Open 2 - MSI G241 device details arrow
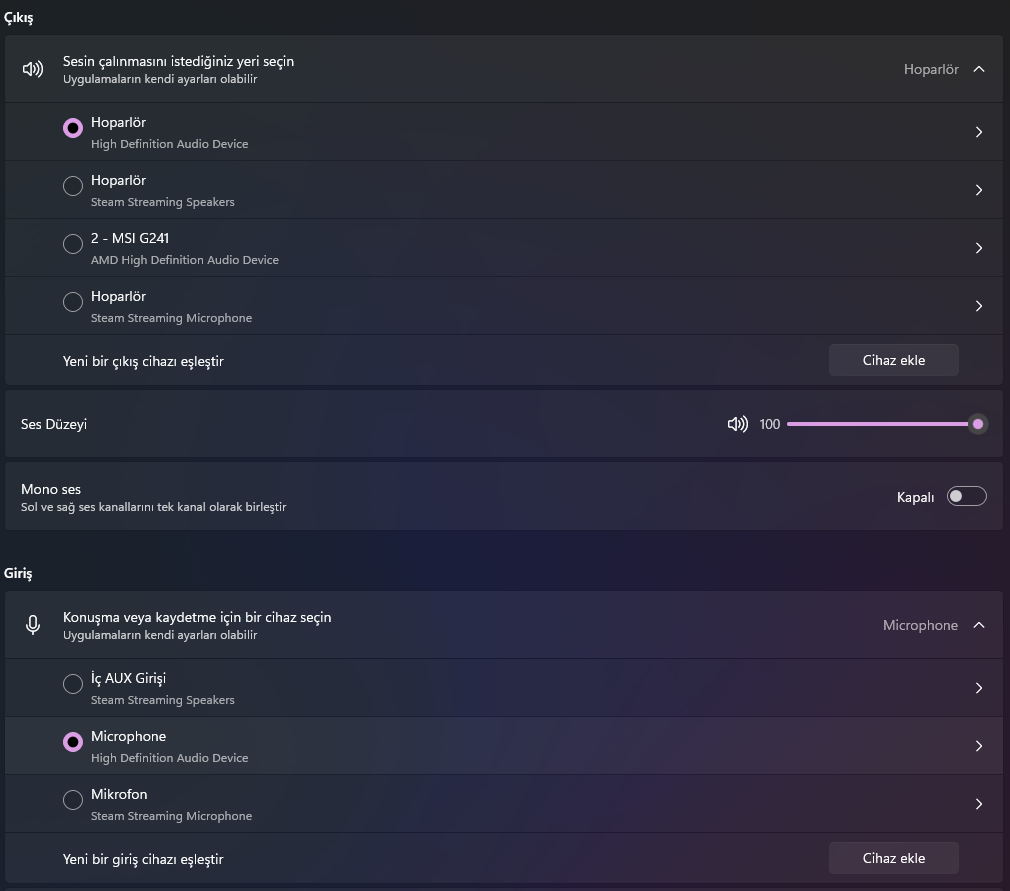The height and width of the screenshot is (891, 1010). [x=978, y=248]
